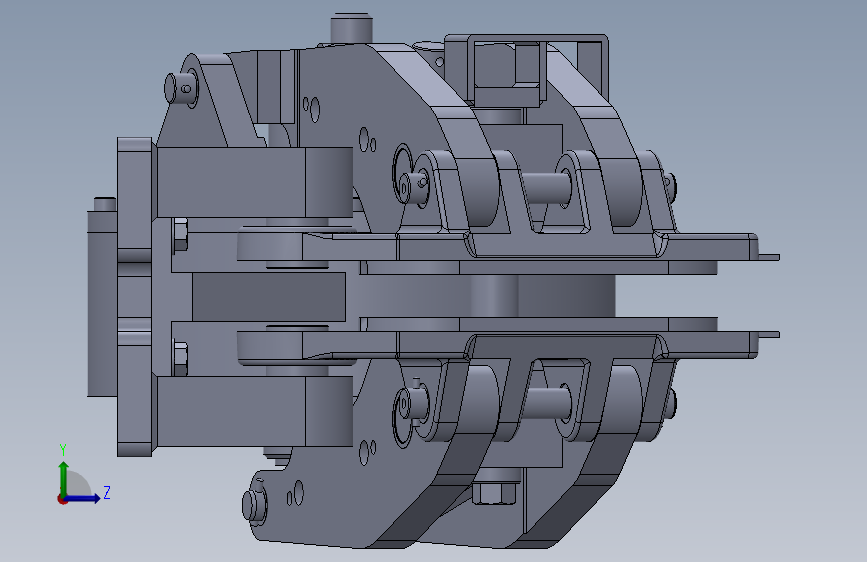Select the upper horizontal shaft between the rollers
This screenshot has height=562, width=867.
click(x=545, y=188)
